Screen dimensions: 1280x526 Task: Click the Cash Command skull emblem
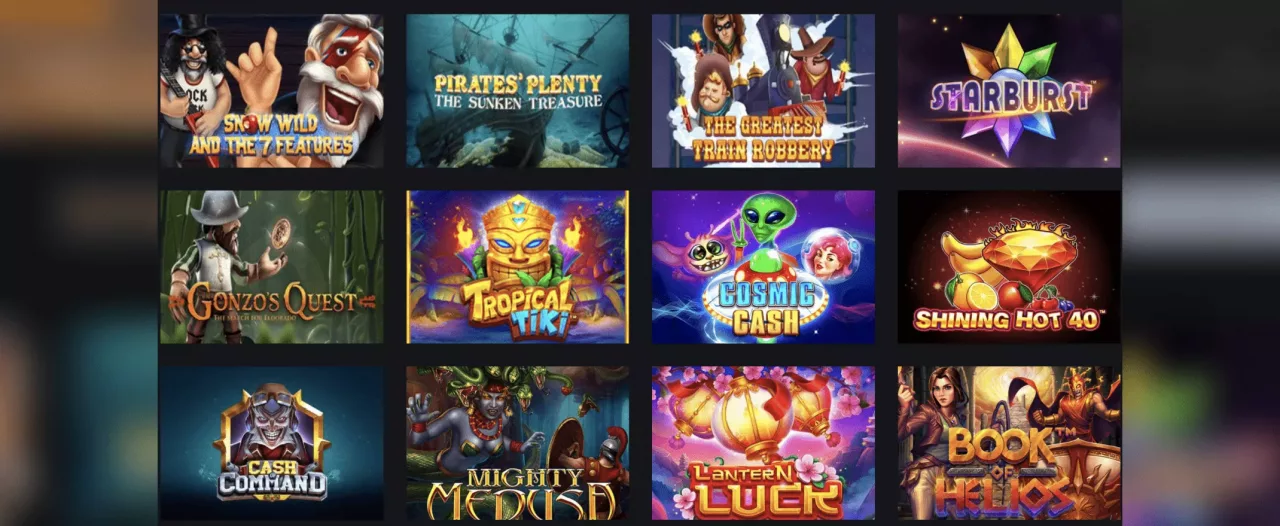pyautogui.click(x=271, y=428)
